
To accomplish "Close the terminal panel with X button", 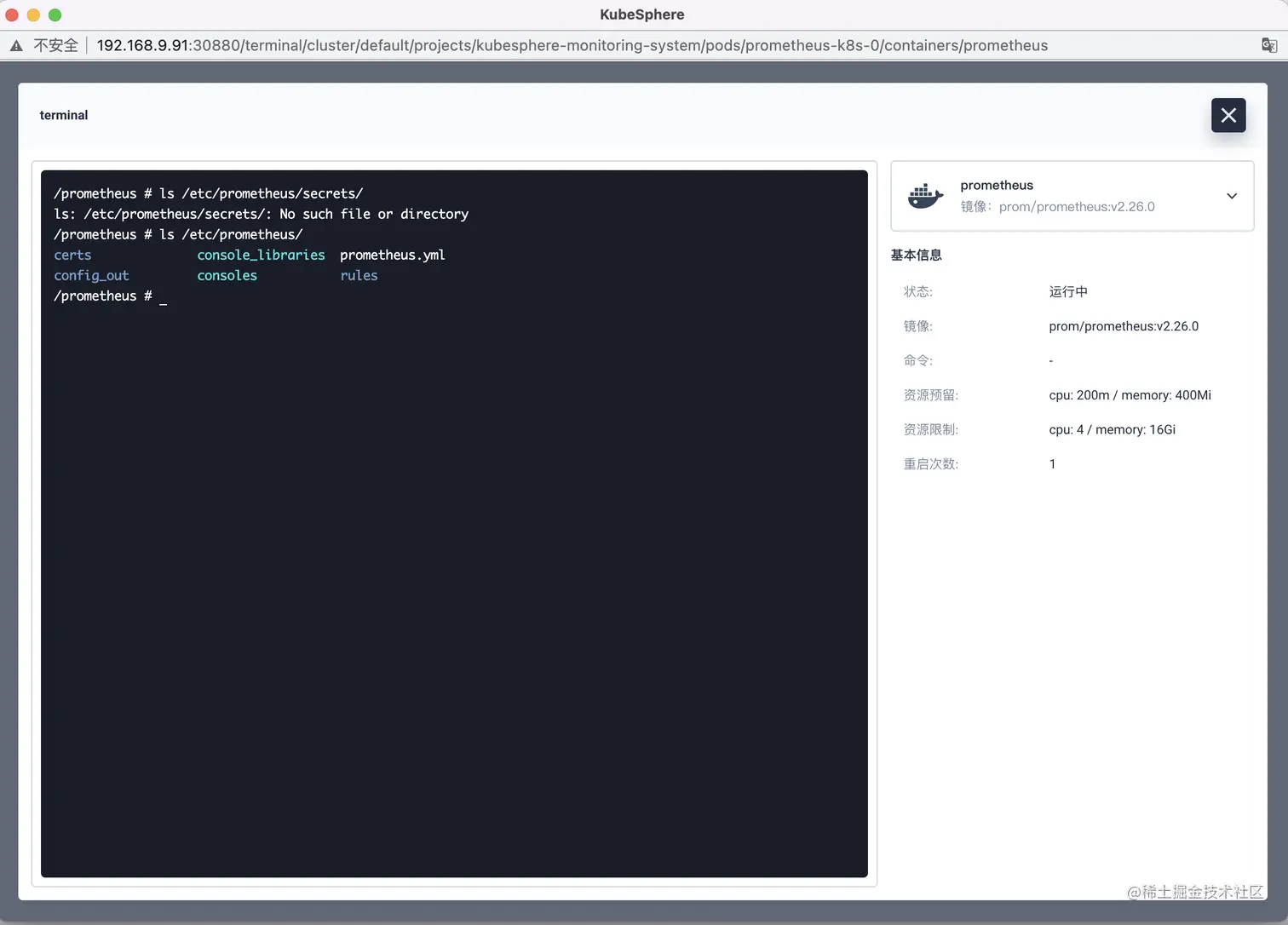I will (1228, 115).
